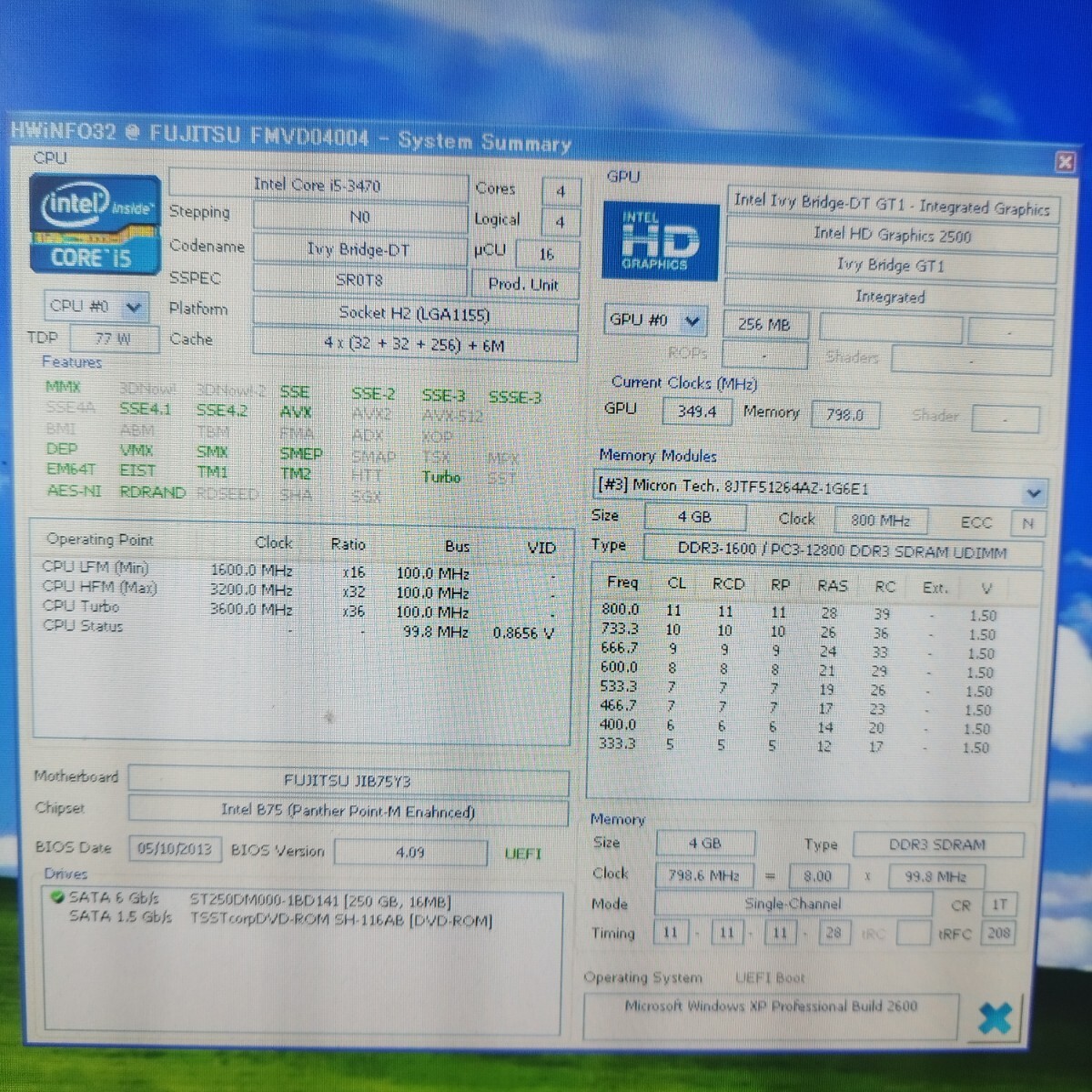Click the CPU Turbo operating point row

[298, 609]
